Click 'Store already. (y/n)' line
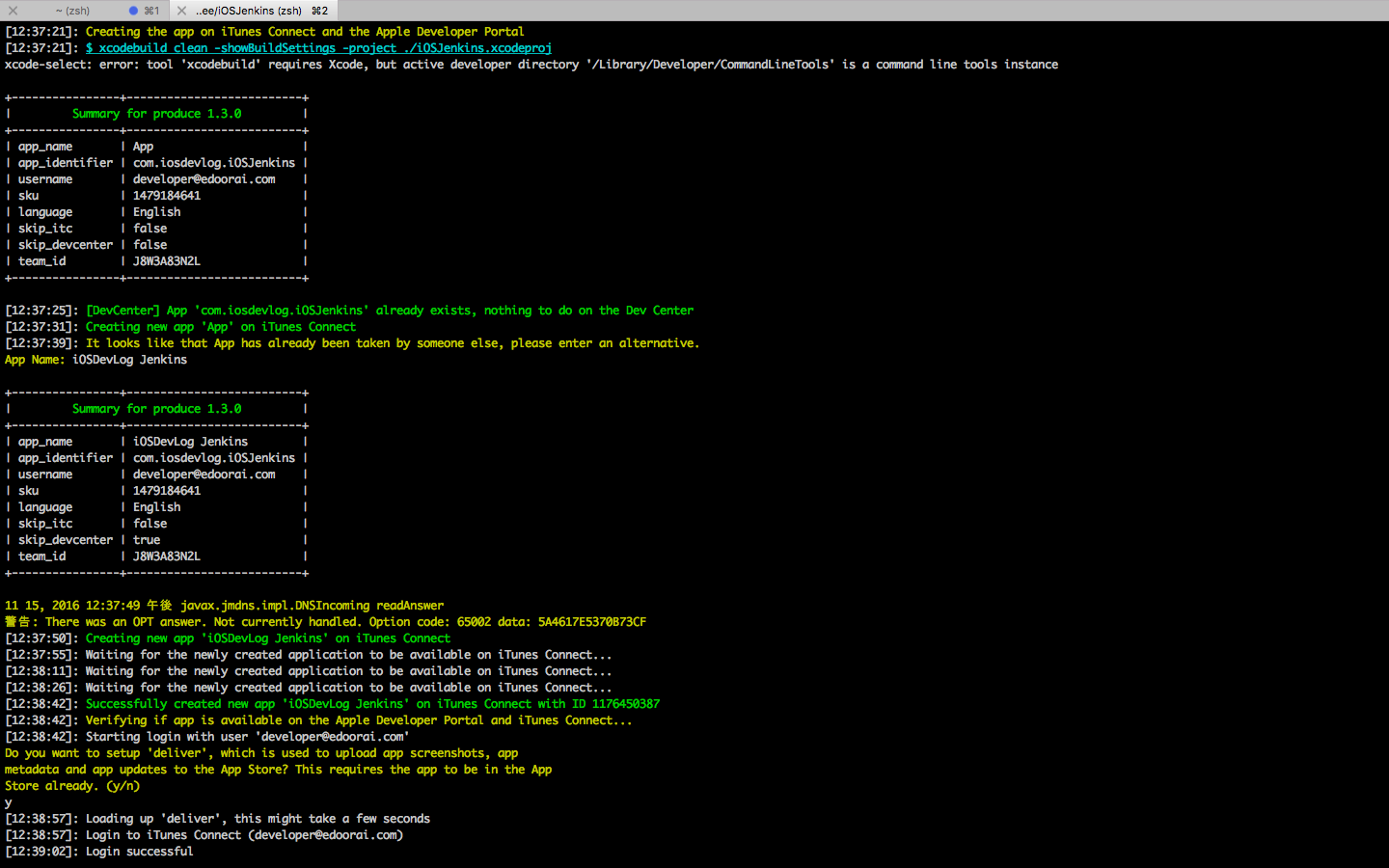 click(x=72, y=786)
